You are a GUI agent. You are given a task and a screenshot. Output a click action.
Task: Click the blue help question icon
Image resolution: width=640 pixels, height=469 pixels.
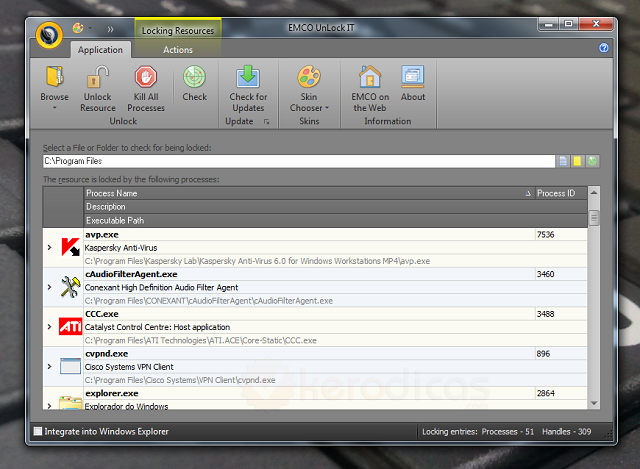pos(604,48)
